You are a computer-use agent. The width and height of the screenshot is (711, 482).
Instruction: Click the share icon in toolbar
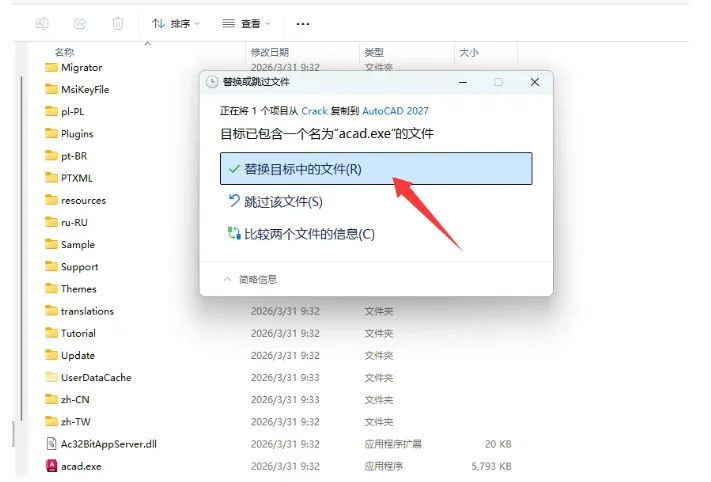[x=80, y=23]
